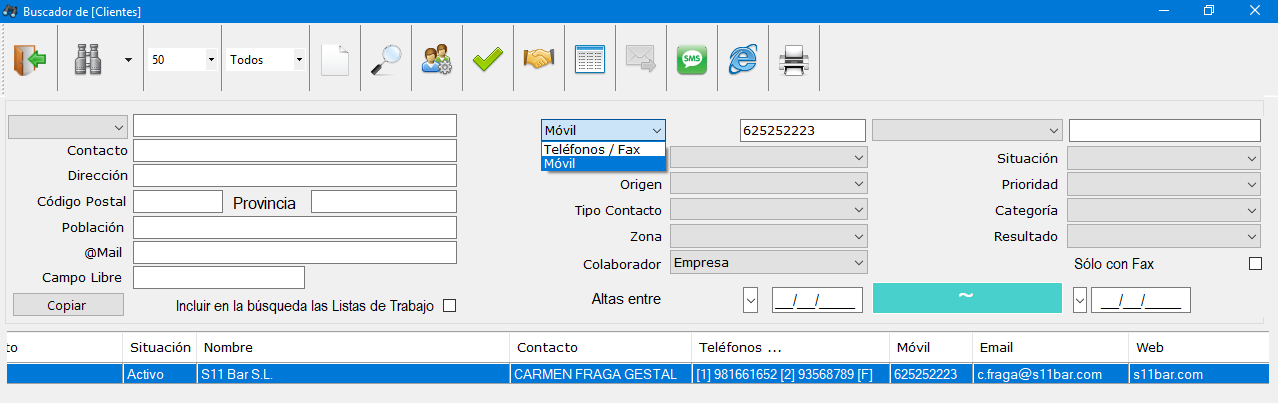Click the end date field
1278x403 pixels.
[1141, 299]
